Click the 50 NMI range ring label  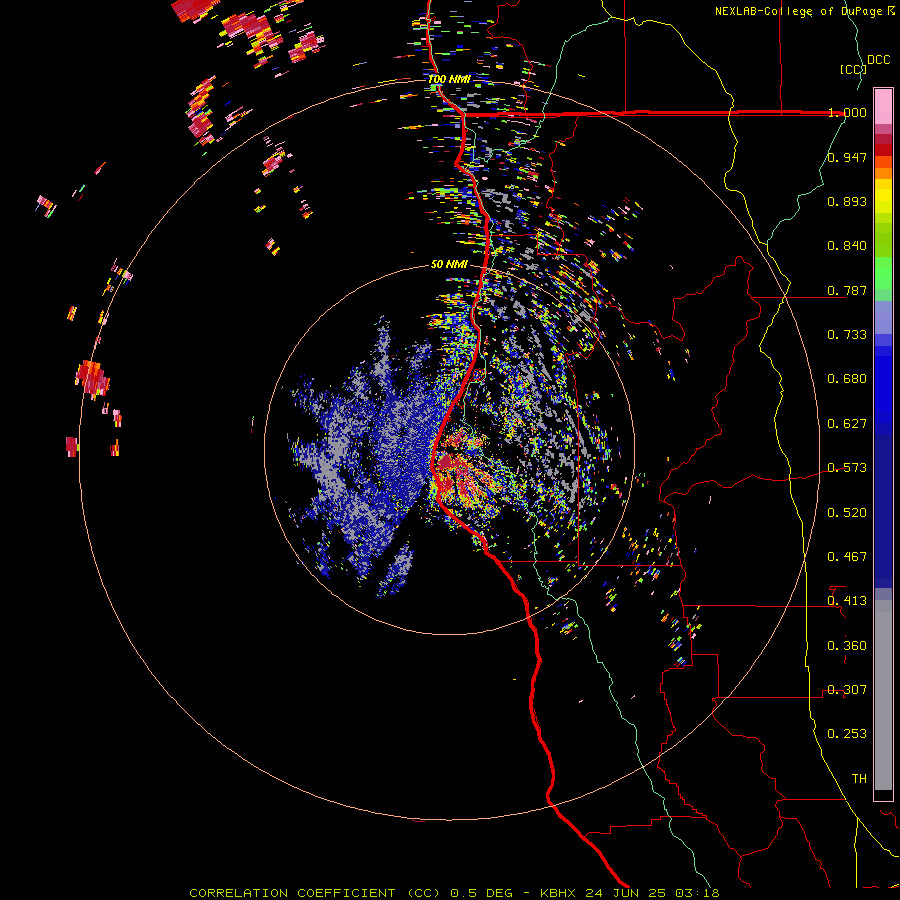pos(449,264)
